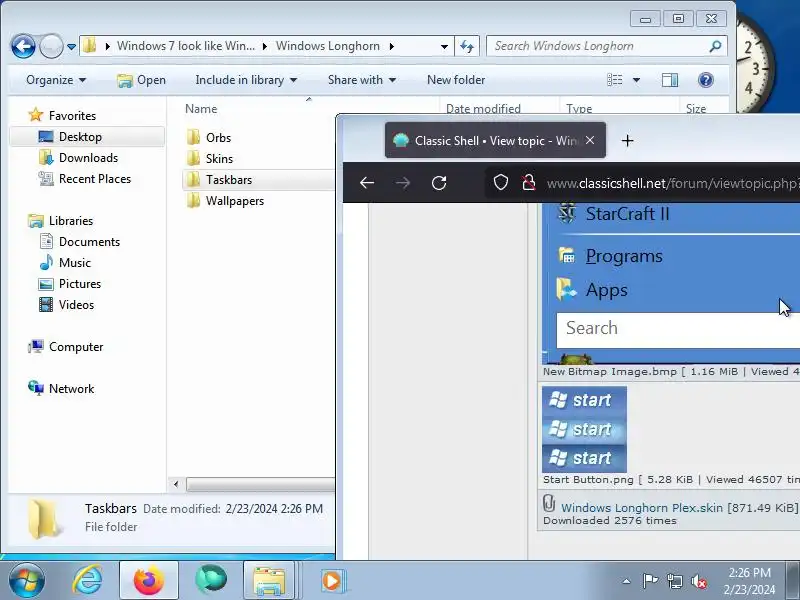
Task: Click the search magnifier icon in Explorer
Action: [715, 46]
